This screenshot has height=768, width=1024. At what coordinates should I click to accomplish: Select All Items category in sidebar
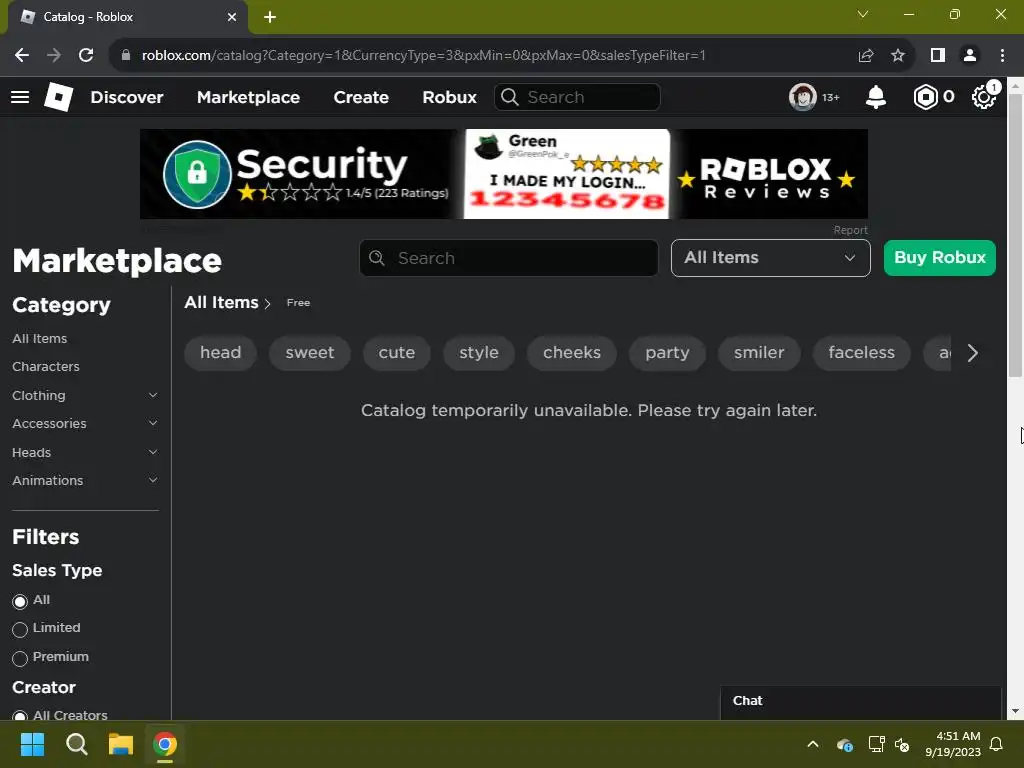click(x=40, y=338)
